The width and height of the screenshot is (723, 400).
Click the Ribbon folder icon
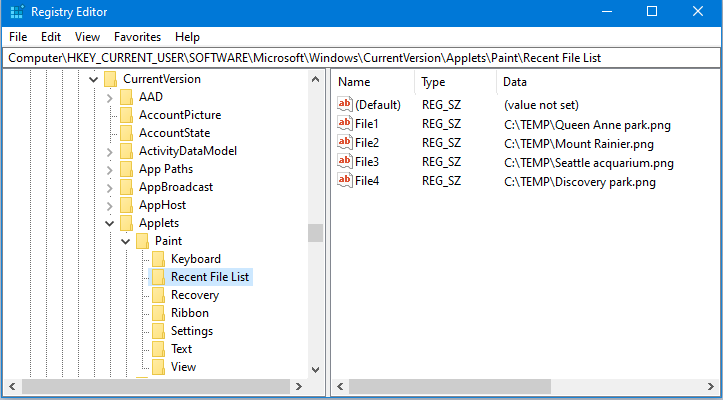(x=158, y=313)
